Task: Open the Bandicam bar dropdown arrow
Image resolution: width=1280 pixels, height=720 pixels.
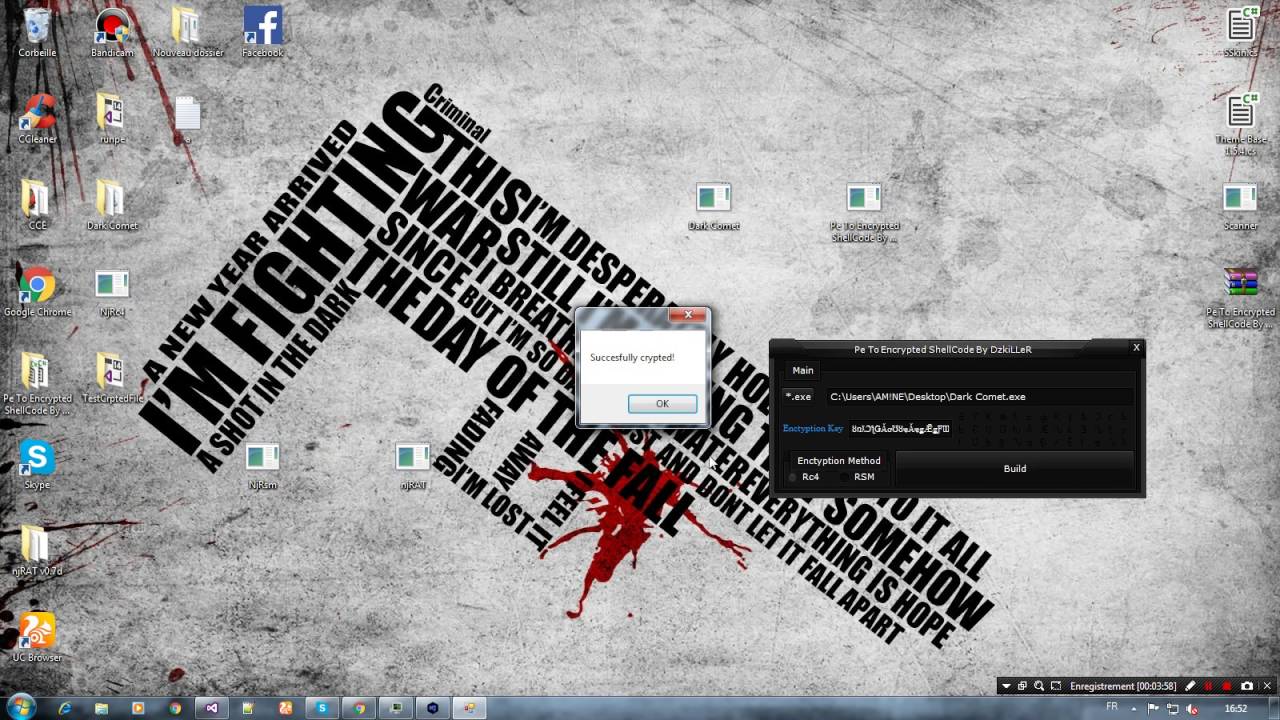Action: click(x=1006, y=686)
